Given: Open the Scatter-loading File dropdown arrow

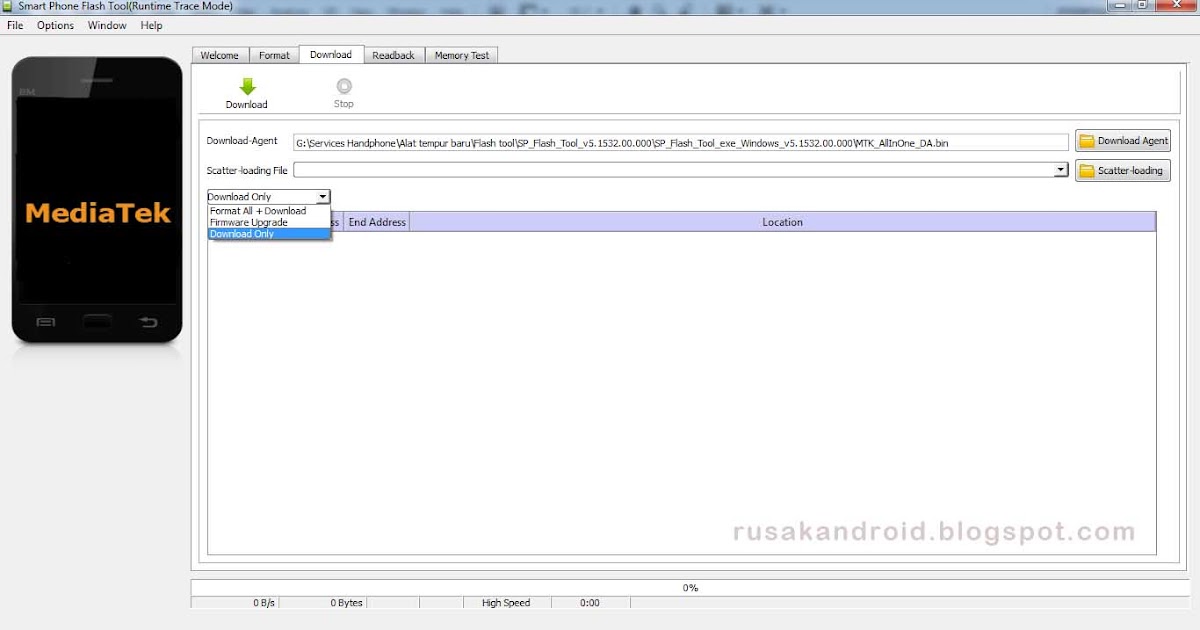Looking at the screenshot, I should 1060,169.
